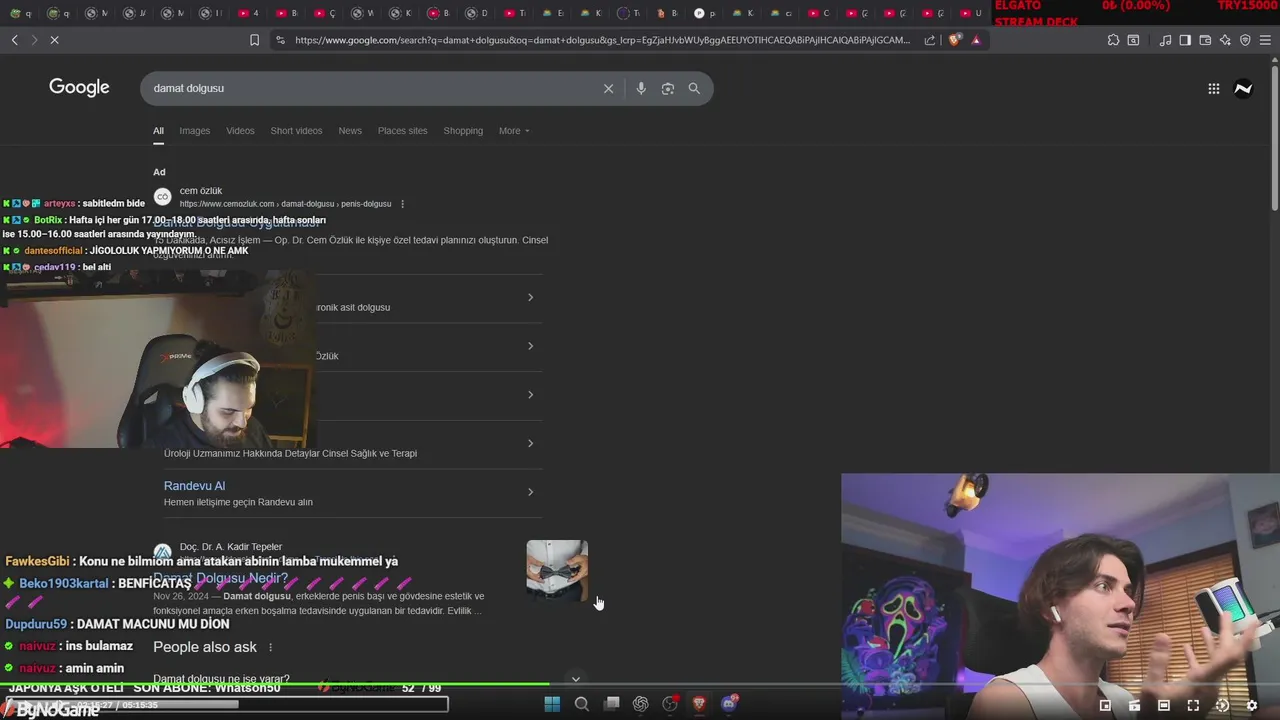Open the Brave Wallet icon

[x=1205, y=40]
